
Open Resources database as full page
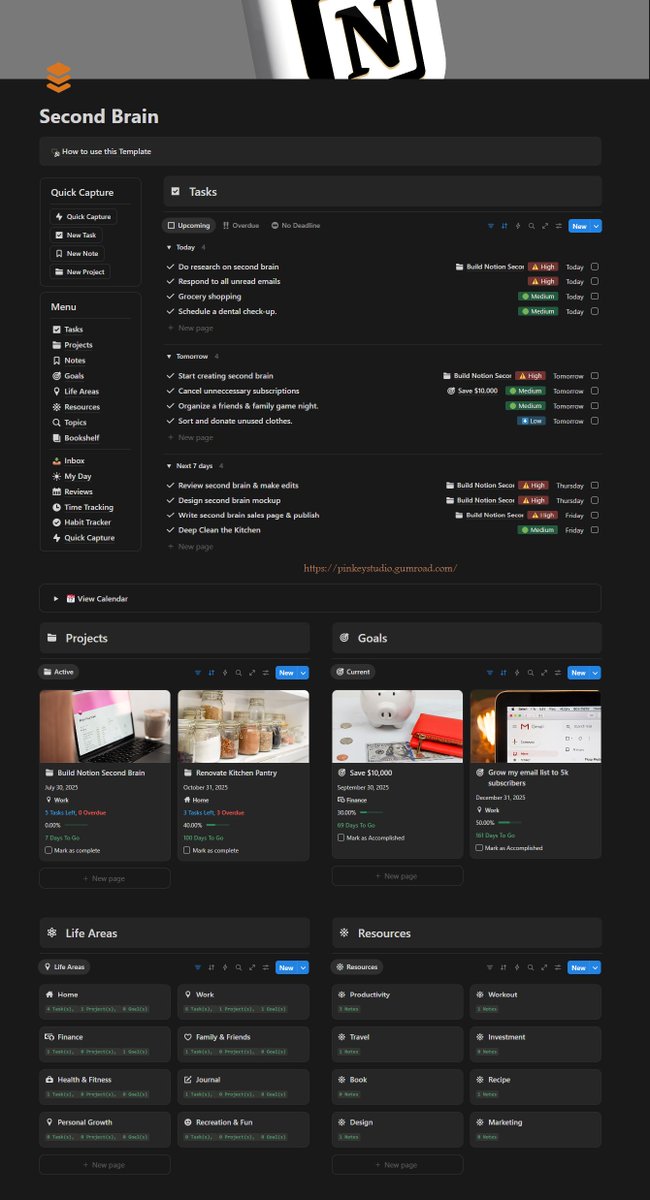[545, 968]
